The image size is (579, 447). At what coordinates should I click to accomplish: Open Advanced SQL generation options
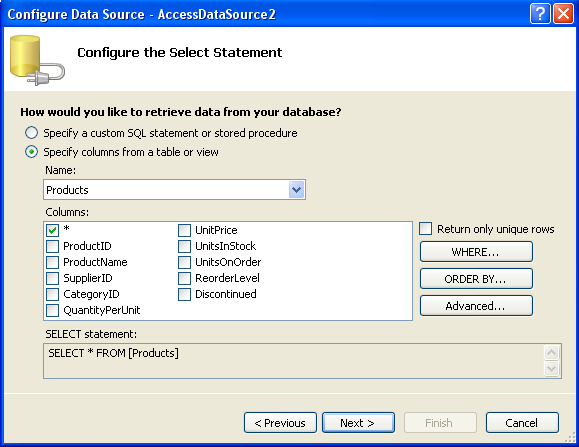[476, 306]
